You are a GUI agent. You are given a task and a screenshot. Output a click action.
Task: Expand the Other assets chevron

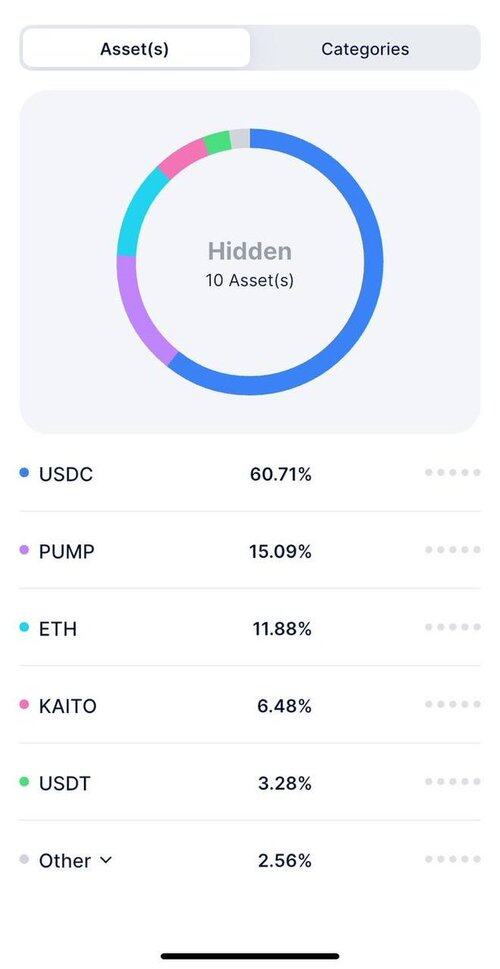106,860
